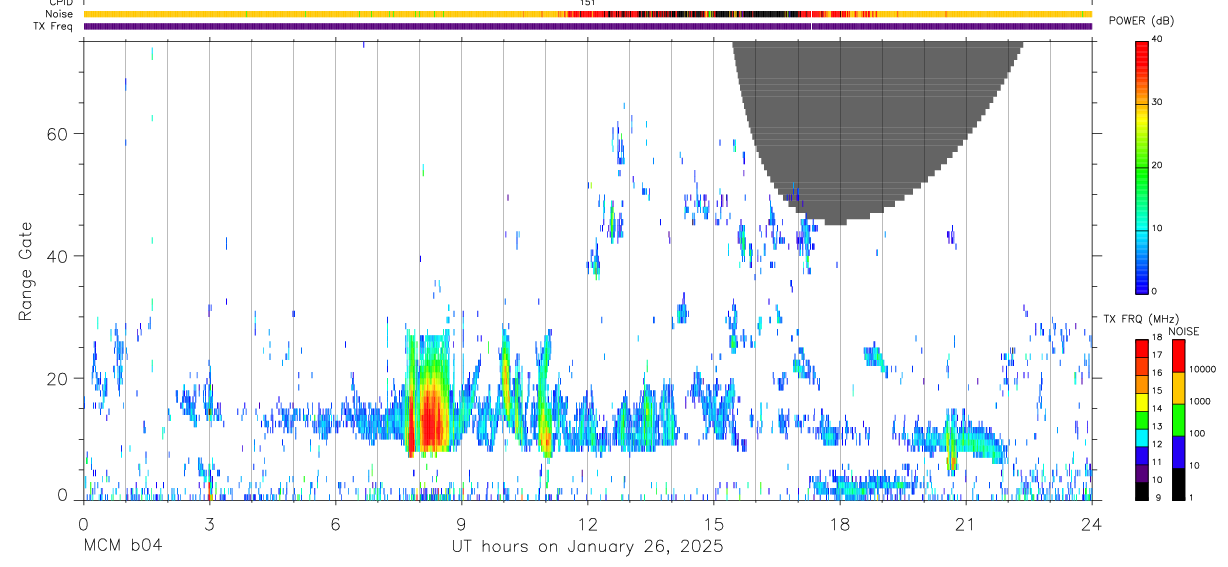The width and height of the screenshot is (1228, 567).
Task: Click the x-axis tick label '9'
Action: pyautogui.click(x=461, y=523)
